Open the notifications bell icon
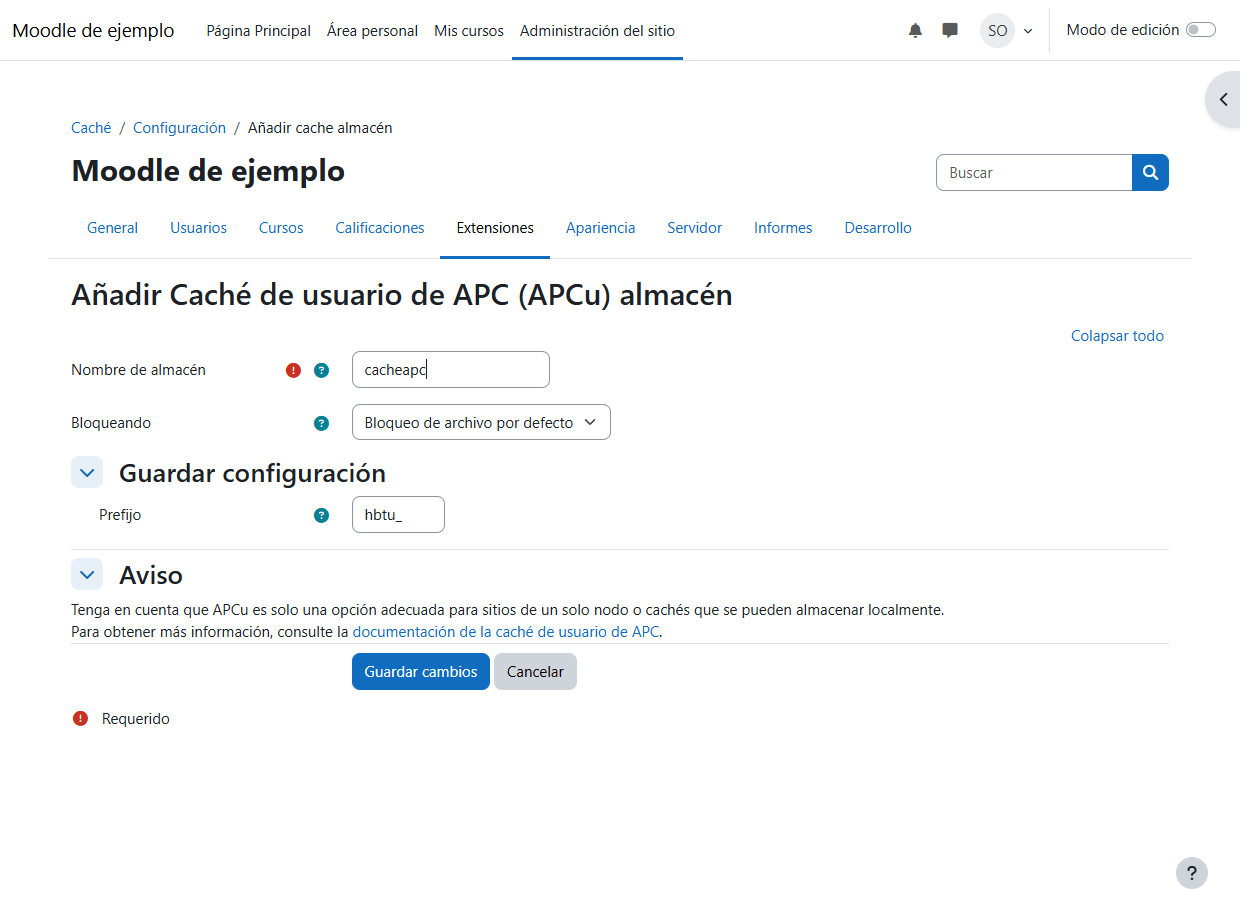This screenshot has width=1240, height=921. click(x=915, y=31)
